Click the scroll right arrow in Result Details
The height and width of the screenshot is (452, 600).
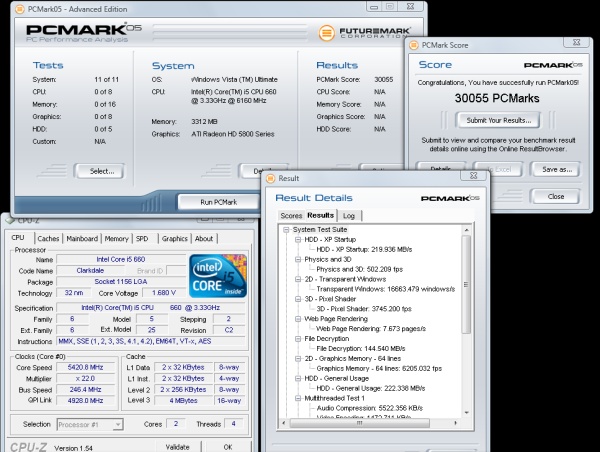[x=455, y=423]
